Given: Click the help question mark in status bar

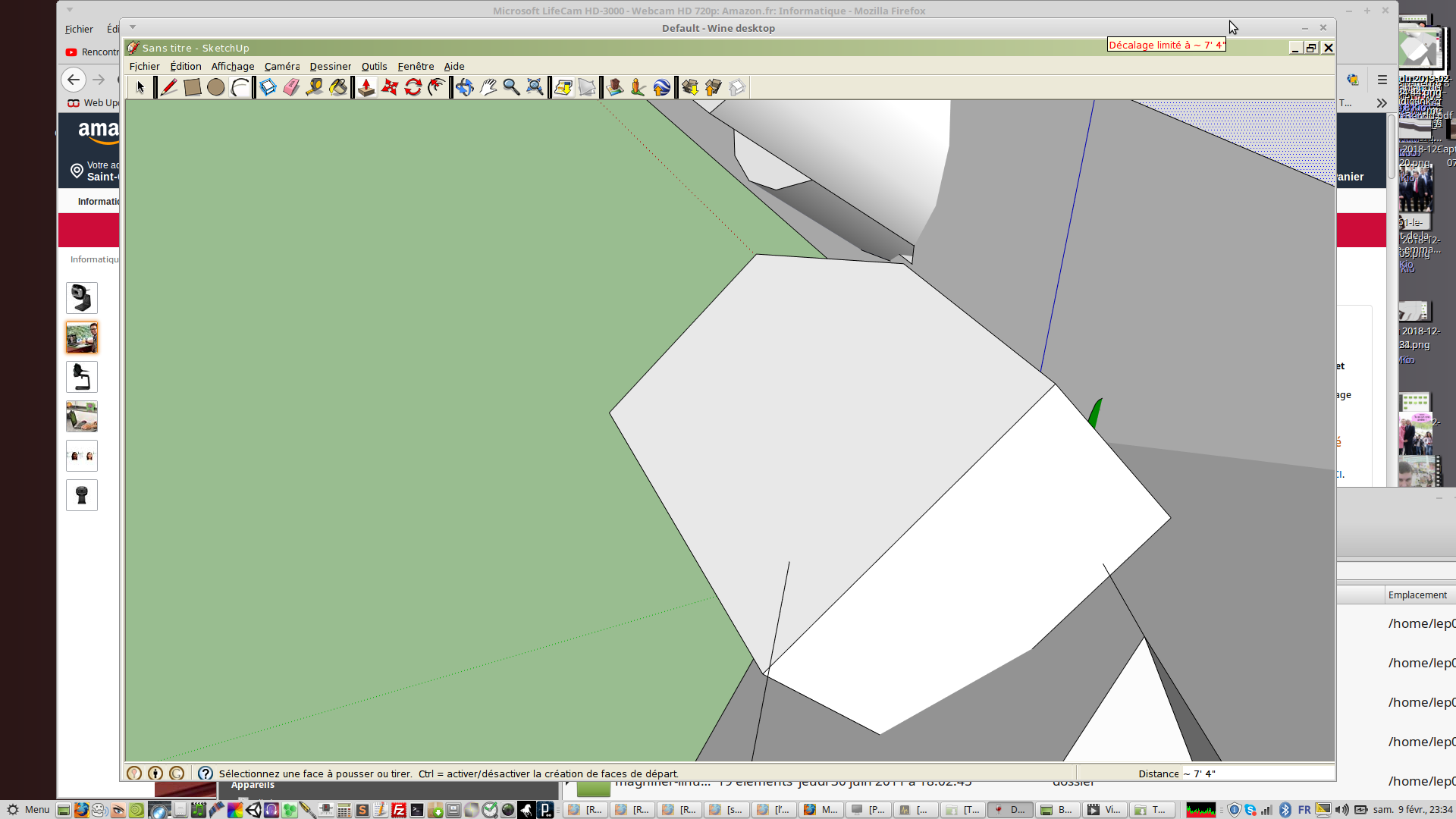Looking at the screenshot, I should point(206,773).
